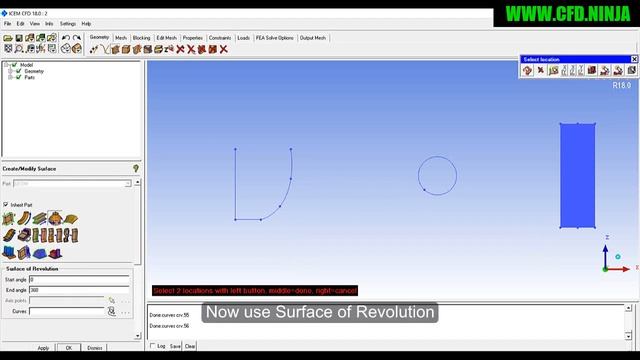
Task: Click the Select Axis Points picker icon
Action: 111,300
